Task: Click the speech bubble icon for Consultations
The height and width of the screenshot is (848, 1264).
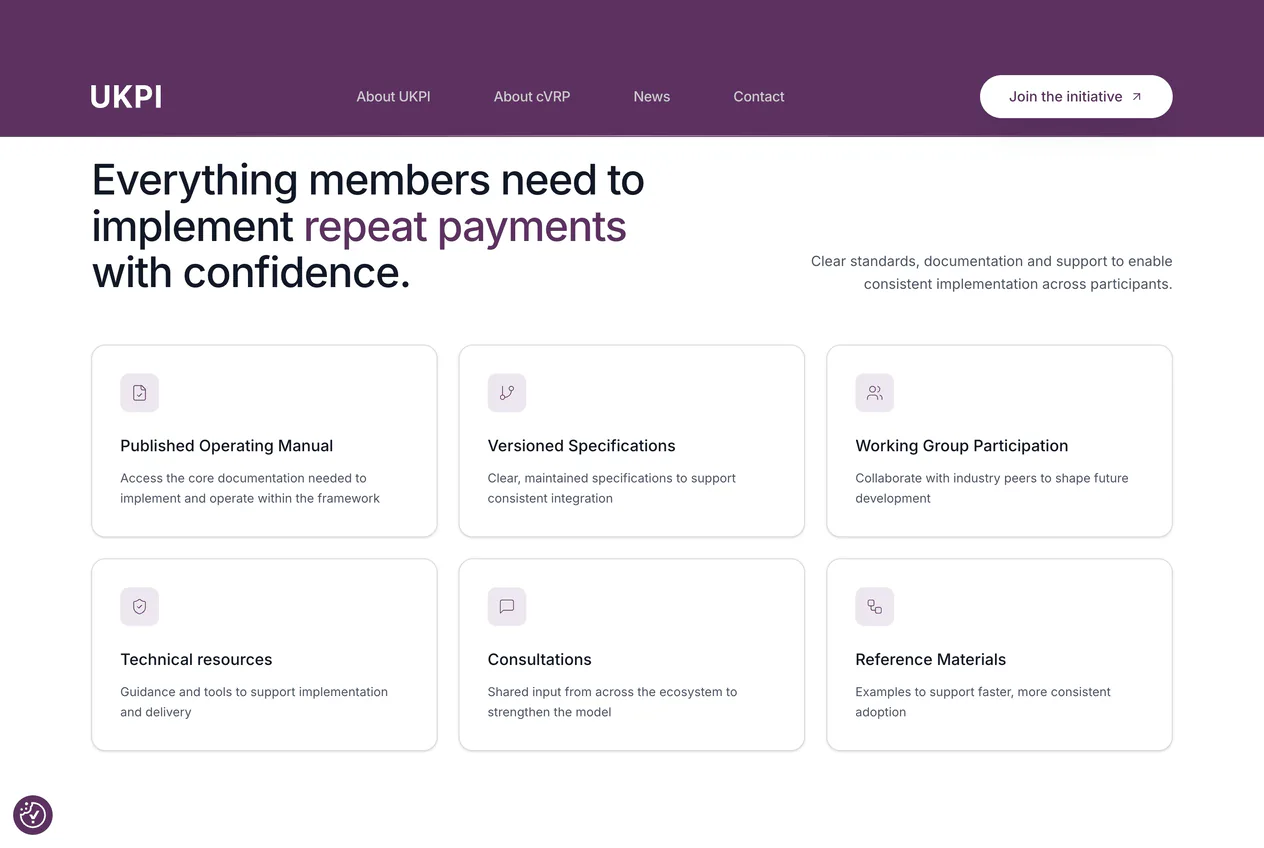Action: coord(507,607)
